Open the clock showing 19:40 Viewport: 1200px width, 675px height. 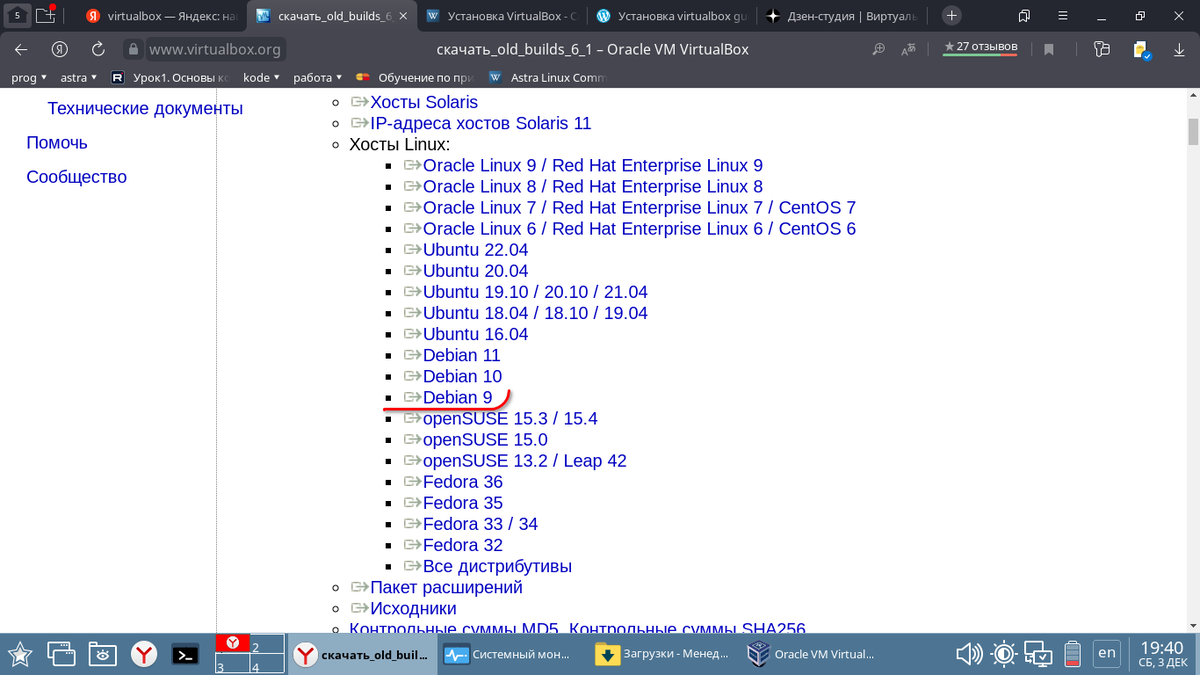coord(1161,648)
